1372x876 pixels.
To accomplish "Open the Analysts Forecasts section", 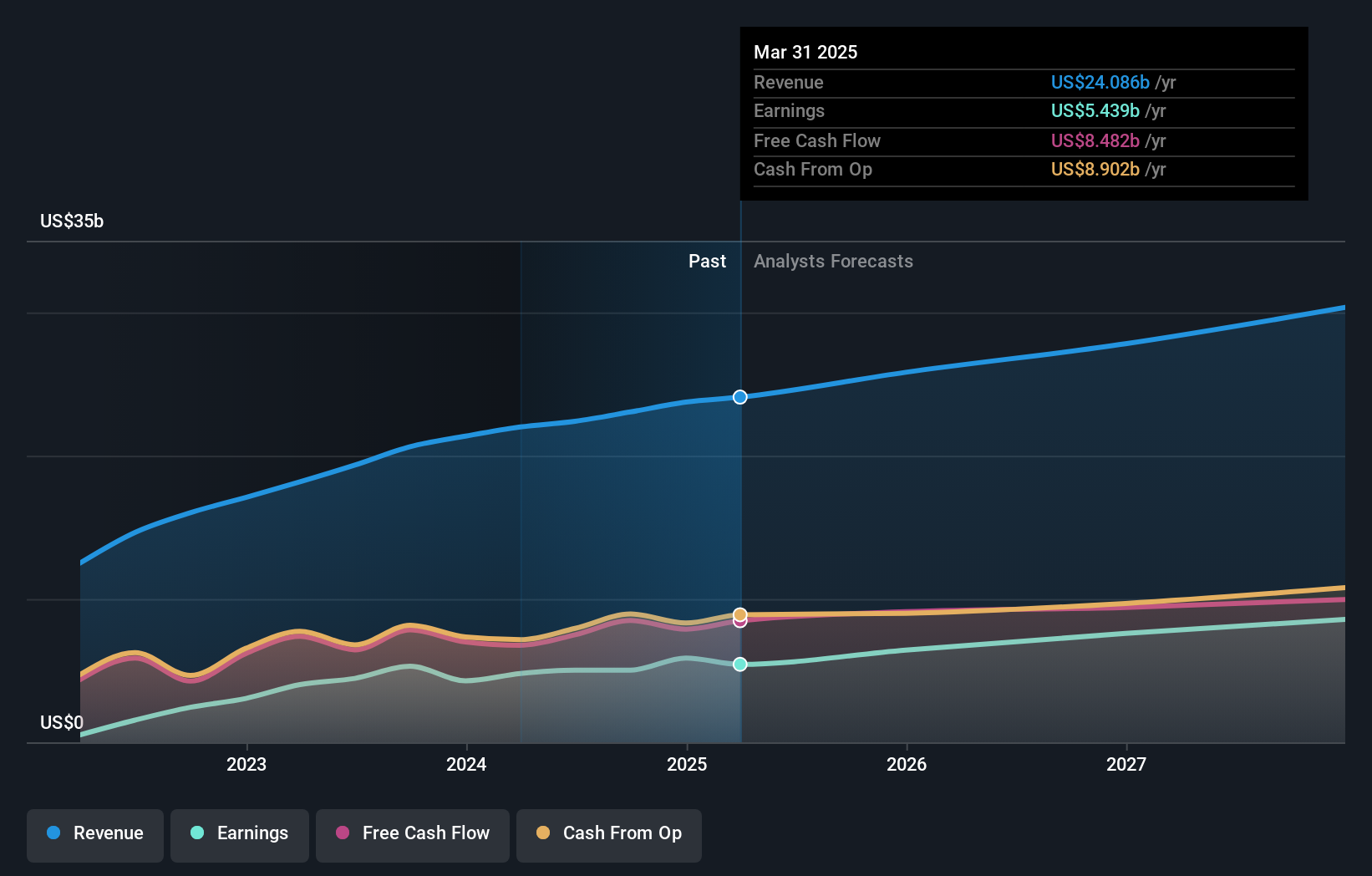I will click(x=833, y=261).
